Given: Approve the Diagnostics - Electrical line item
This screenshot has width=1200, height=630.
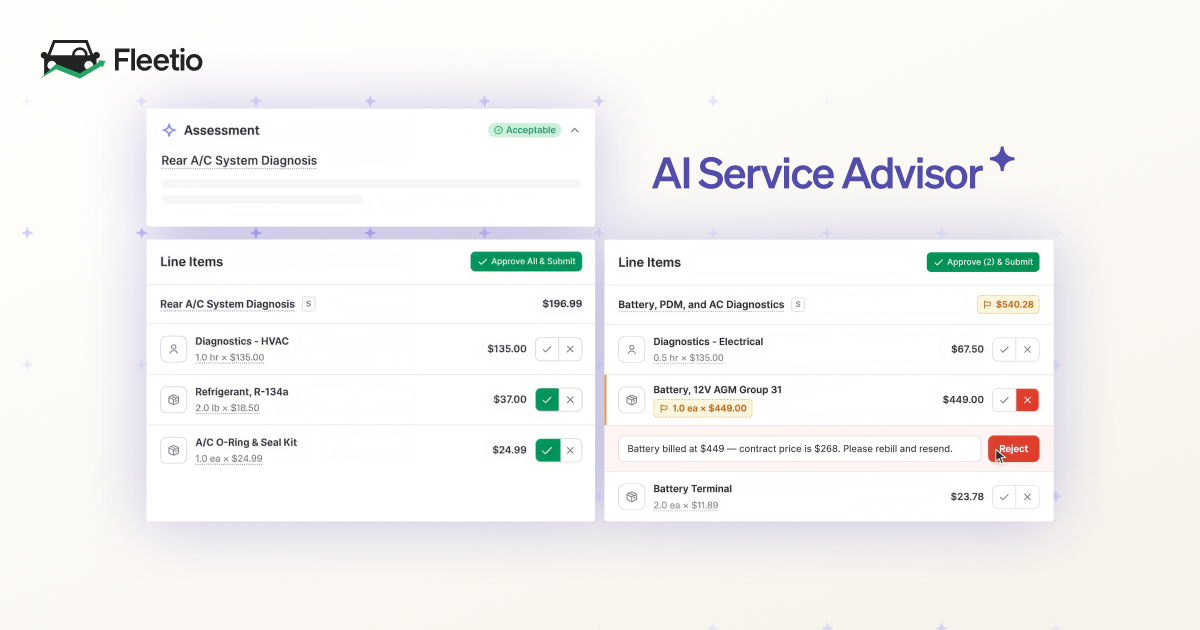Looking at the screenshot, I should [1004, 350].
